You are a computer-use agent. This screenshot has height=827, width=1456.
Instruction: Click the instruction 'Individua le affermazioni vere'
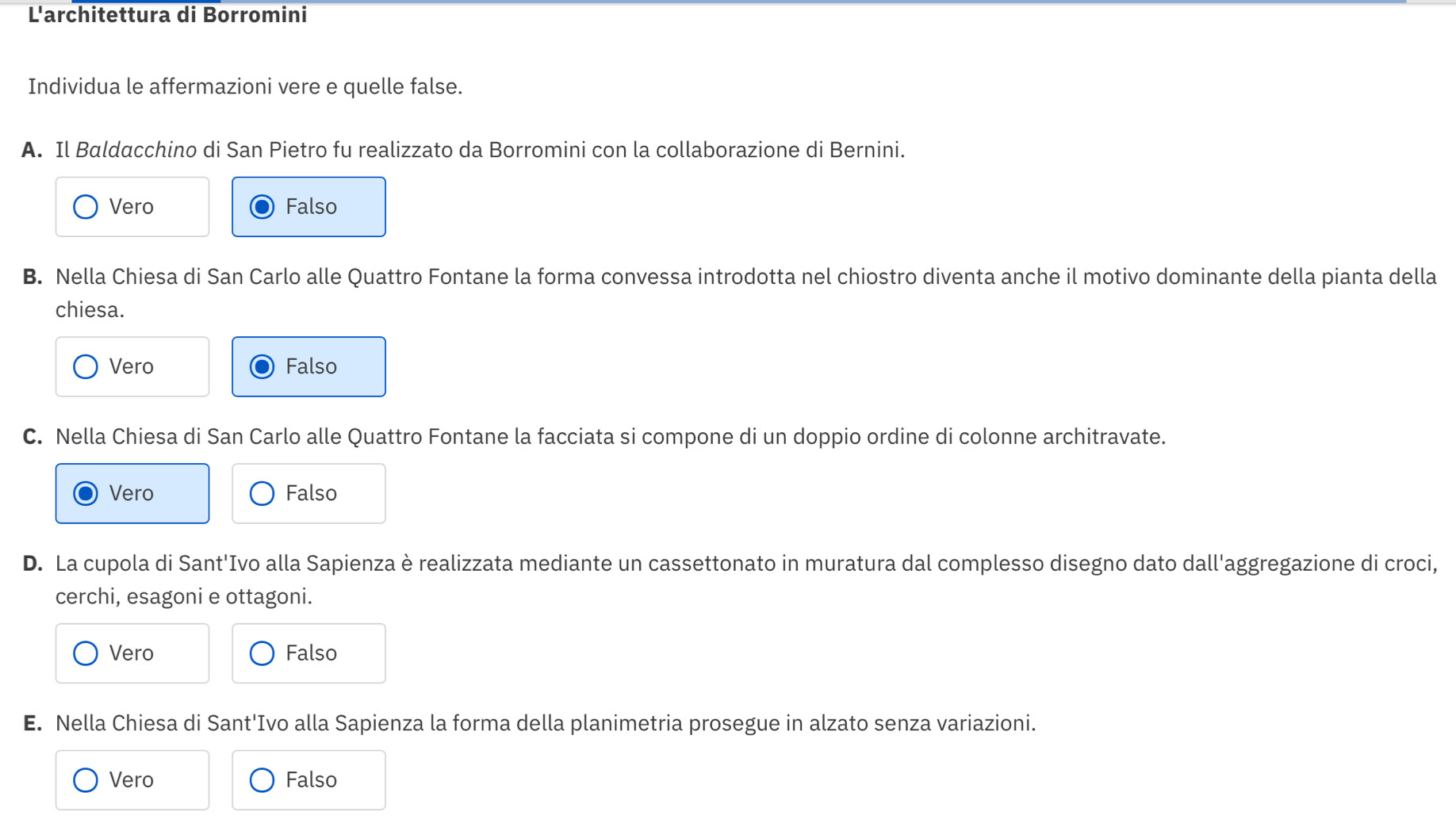[x=245, y=86]
